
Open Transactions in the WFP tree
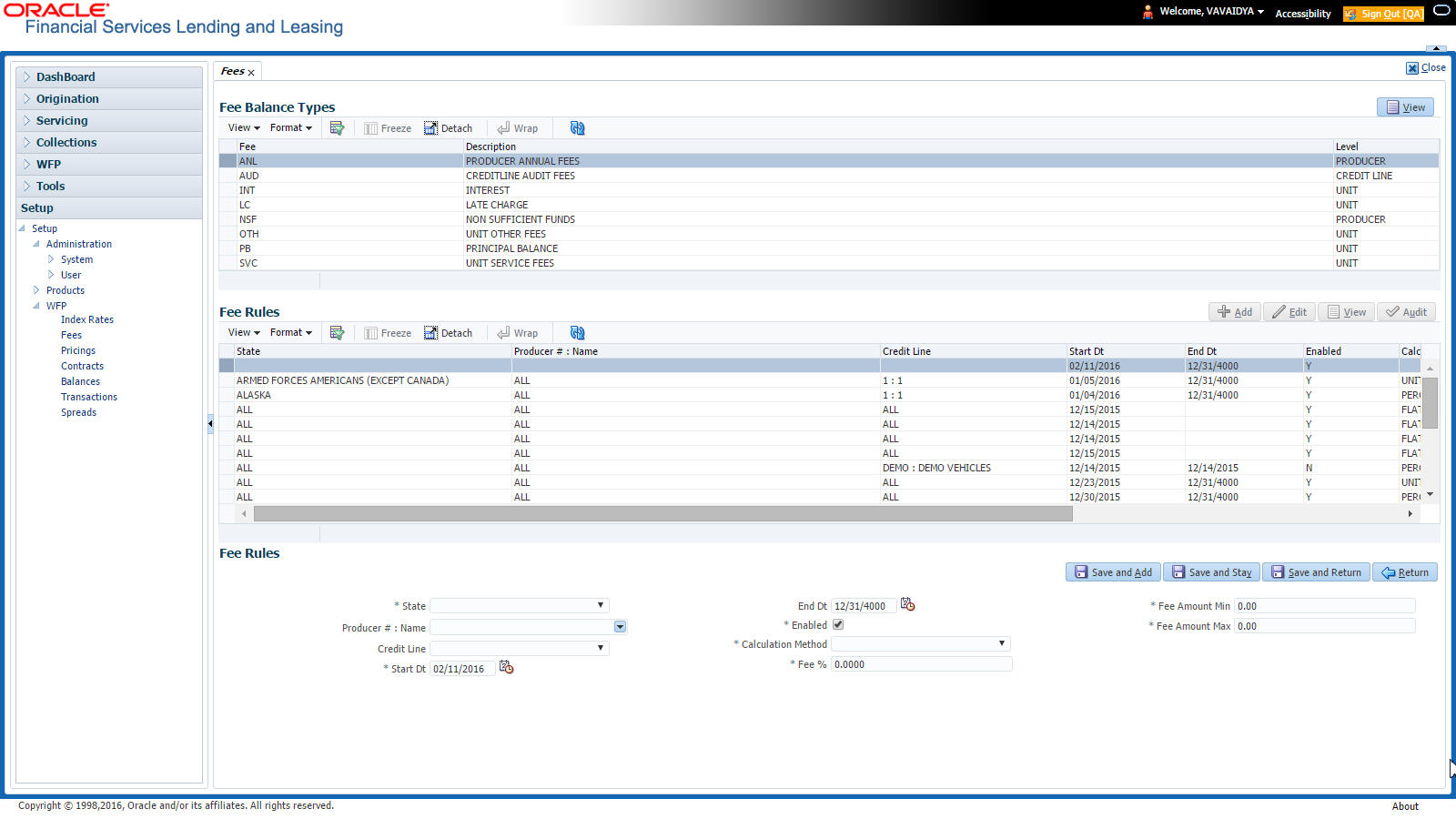tap(89, 397)
